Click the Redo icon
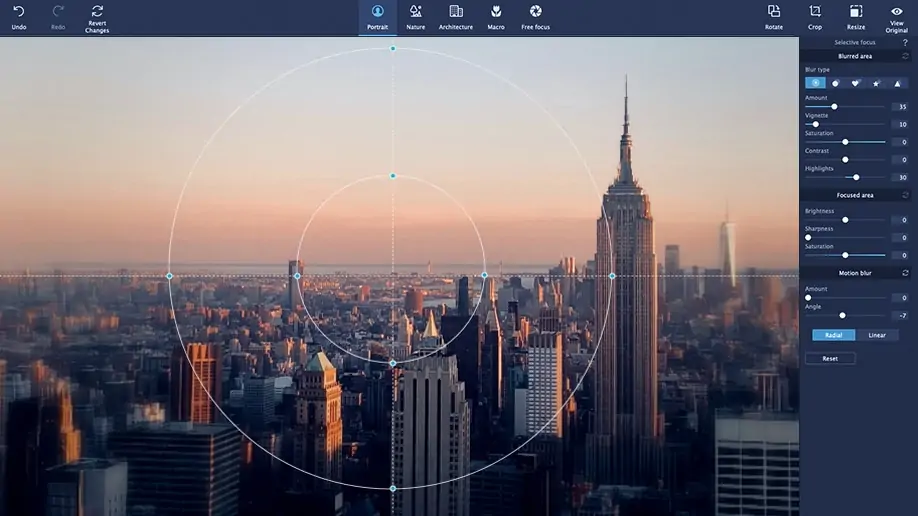The width and height of the screenshot is (918, 516). [x=58, y=12]
